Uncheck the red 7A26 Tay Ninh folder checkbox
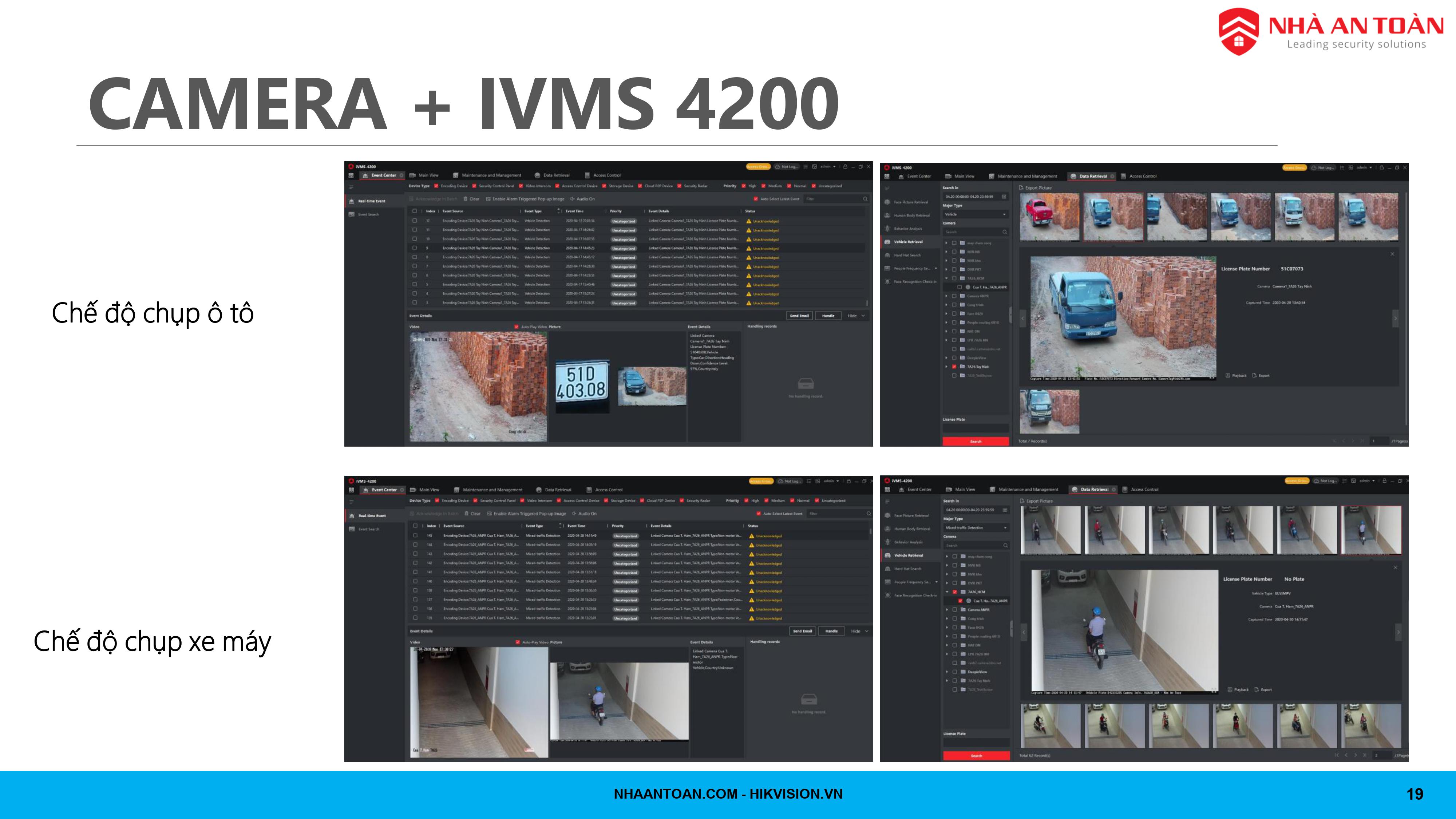 pos(954,367)
